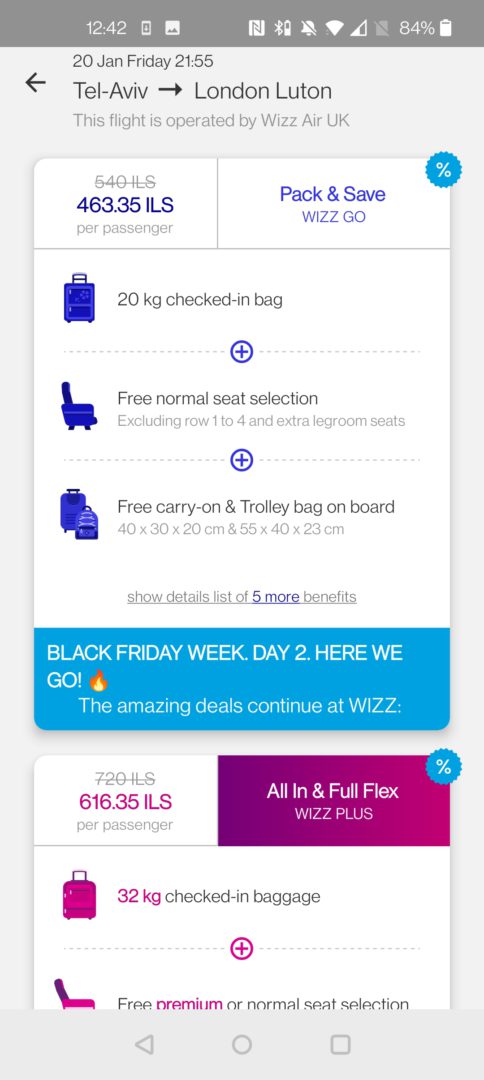Tap the discount percent badge on All In & Full Flex
The image size is (484, 1080).
(x=443, y=767)
